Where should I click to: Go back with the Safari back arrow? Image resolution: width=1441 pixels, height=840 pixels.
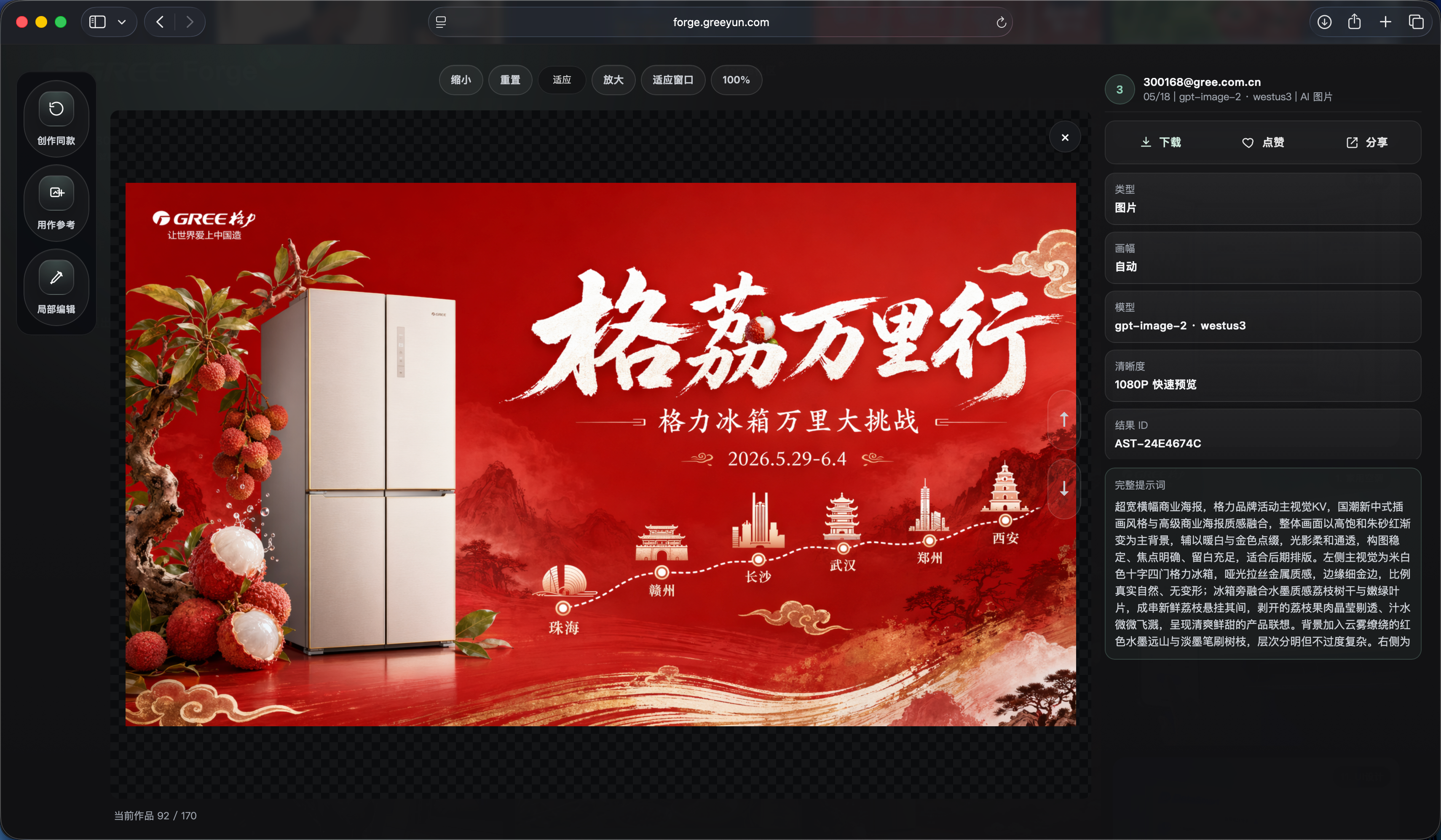click(160, 22)
